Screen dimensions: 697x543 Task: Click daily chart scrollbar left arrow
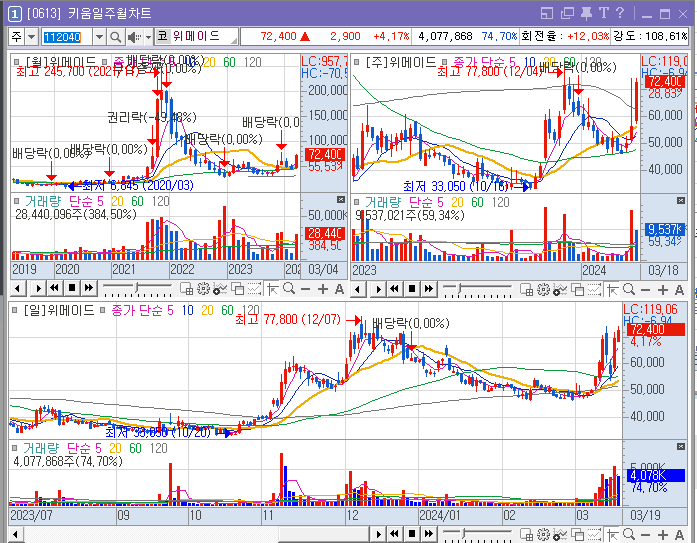click(16, 534)
